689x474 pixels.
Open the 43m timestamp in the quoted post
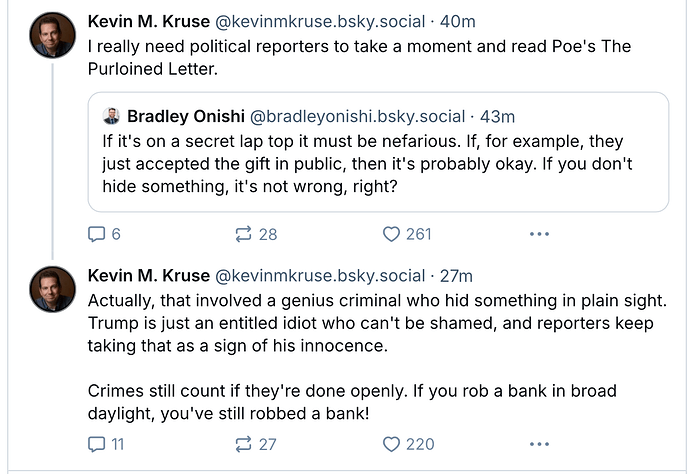[497, 116]
